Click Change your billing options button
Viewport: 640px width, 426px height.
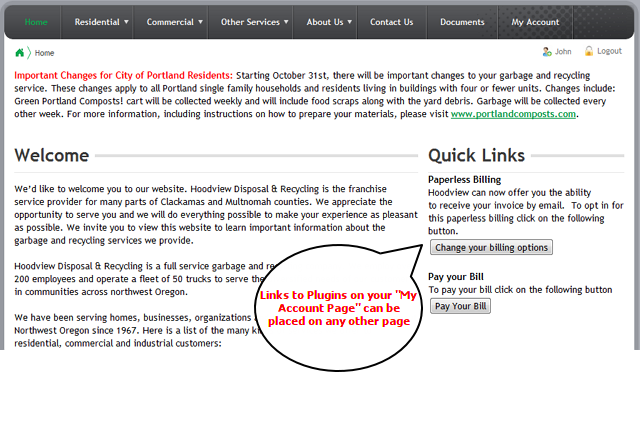[x=491, y=247]
